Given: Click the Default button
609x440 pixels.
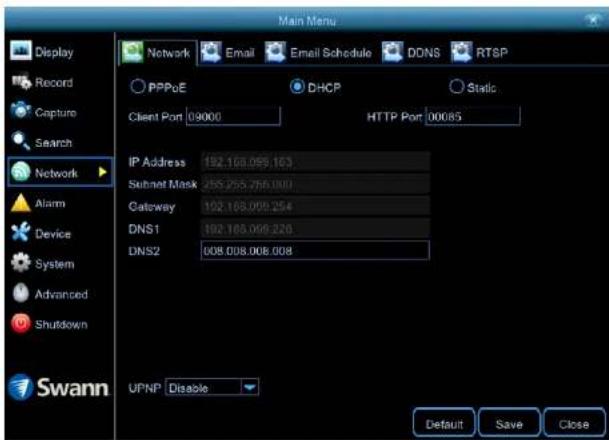Looking at the screenshot, I should [444, 423].
